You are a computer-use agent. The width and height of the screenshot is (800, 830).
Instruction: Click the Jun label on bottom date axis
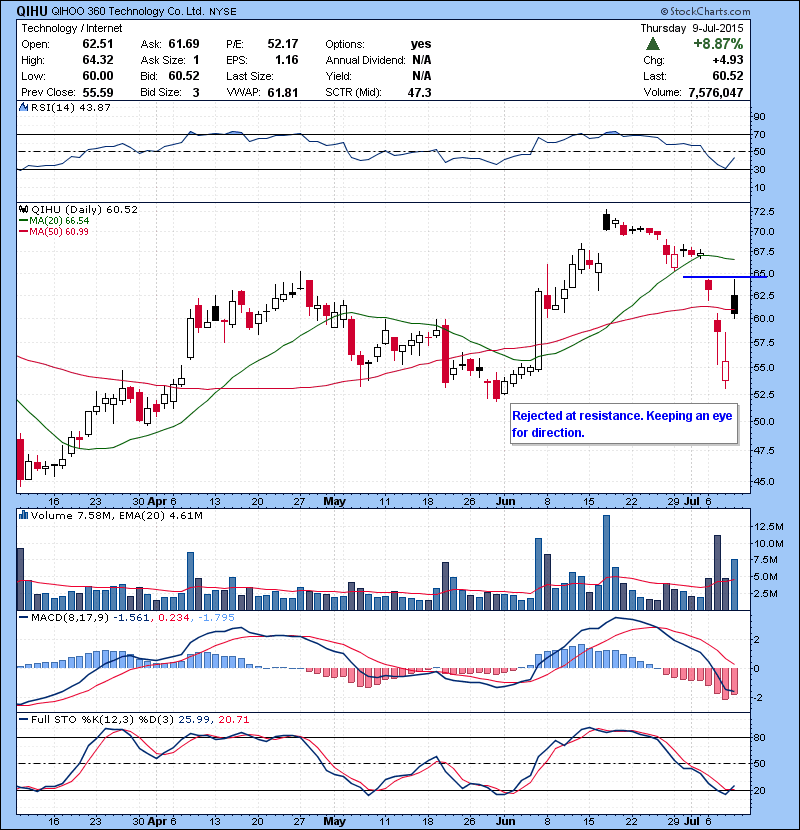tap(505, 822)
